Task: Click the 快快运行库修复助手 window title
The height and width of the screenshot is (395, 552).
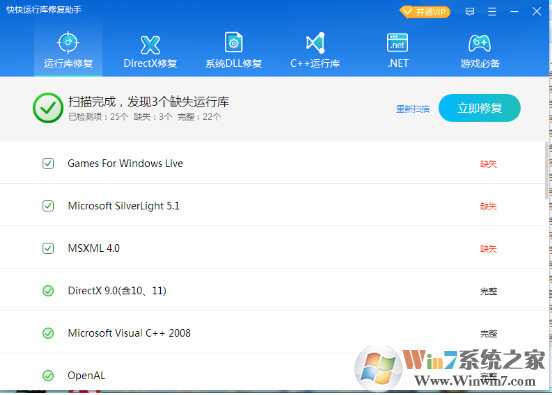Action: pos(44,10)
